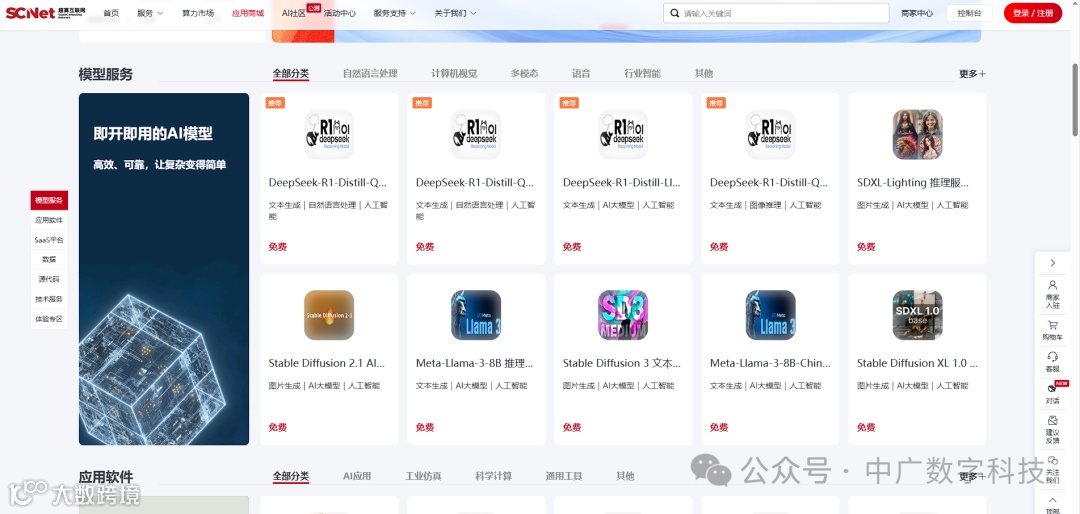1080x514 pixels.
Task: Click the Stable Diffusion 2.1 model icon
Action: coord(329,315)
